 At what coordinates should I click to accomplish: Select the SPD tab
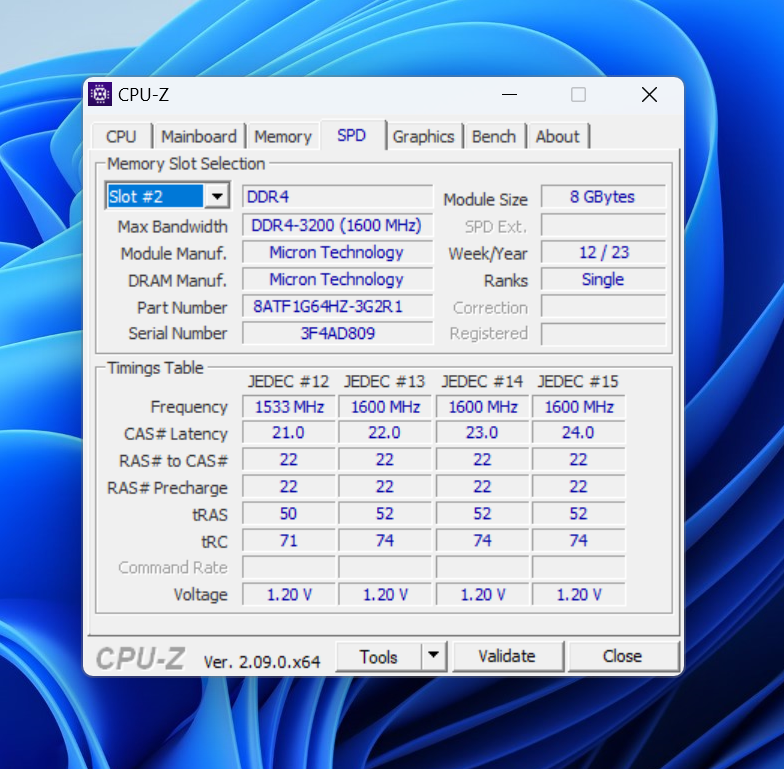(x=352, y=135)
